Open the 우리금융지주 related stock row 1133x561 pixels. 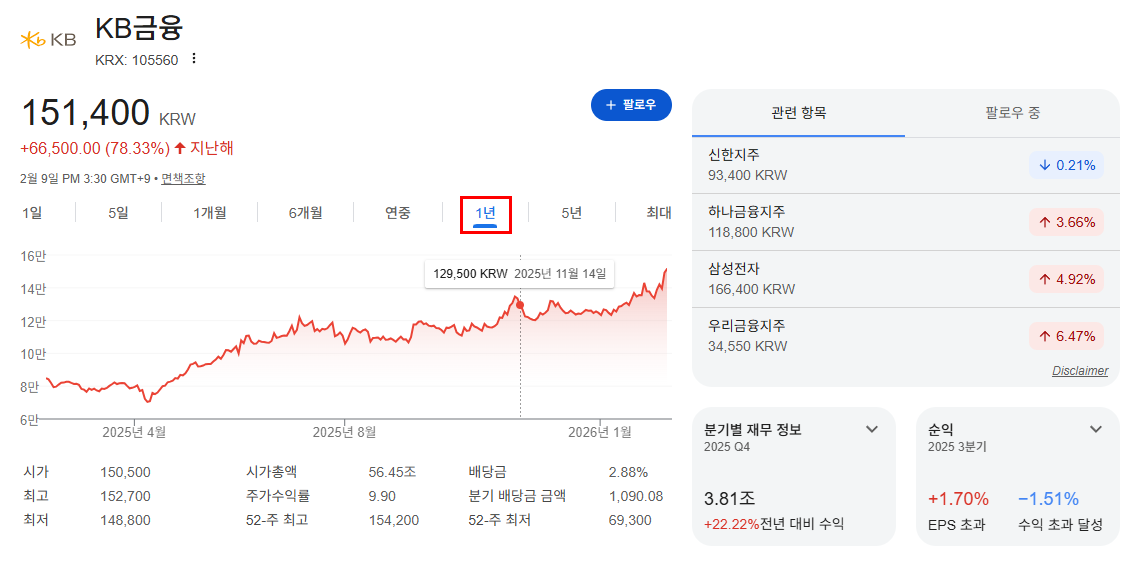point(905,335)
